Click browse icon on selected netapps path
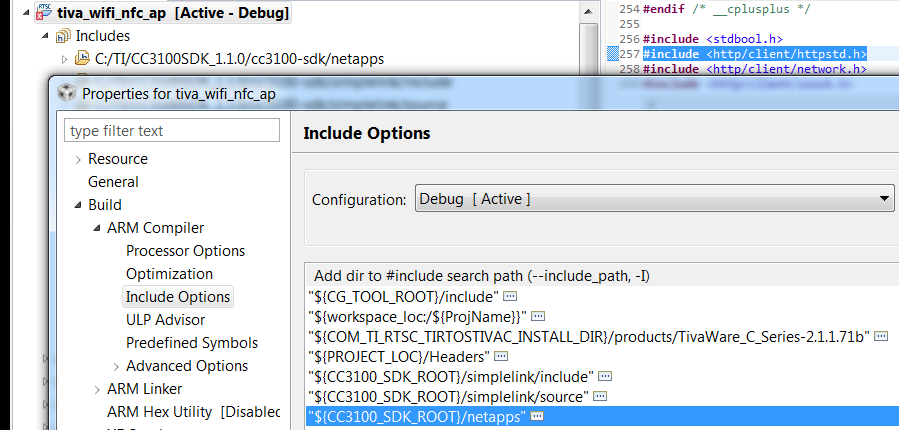The image size is (899, 430). coord(537,416)
